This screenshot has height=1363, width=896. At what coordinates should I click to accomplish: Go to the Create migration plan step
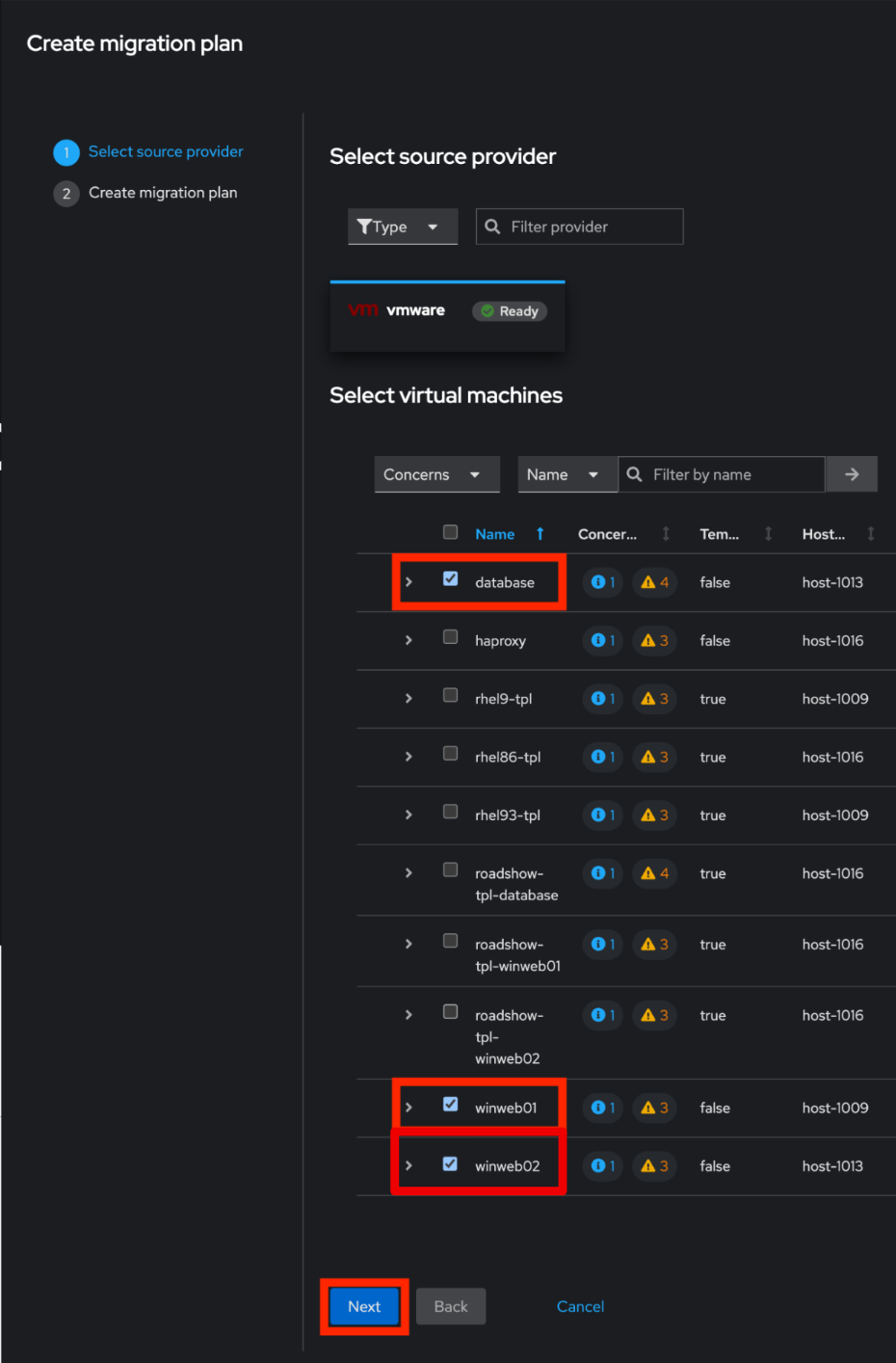(162, 193)
